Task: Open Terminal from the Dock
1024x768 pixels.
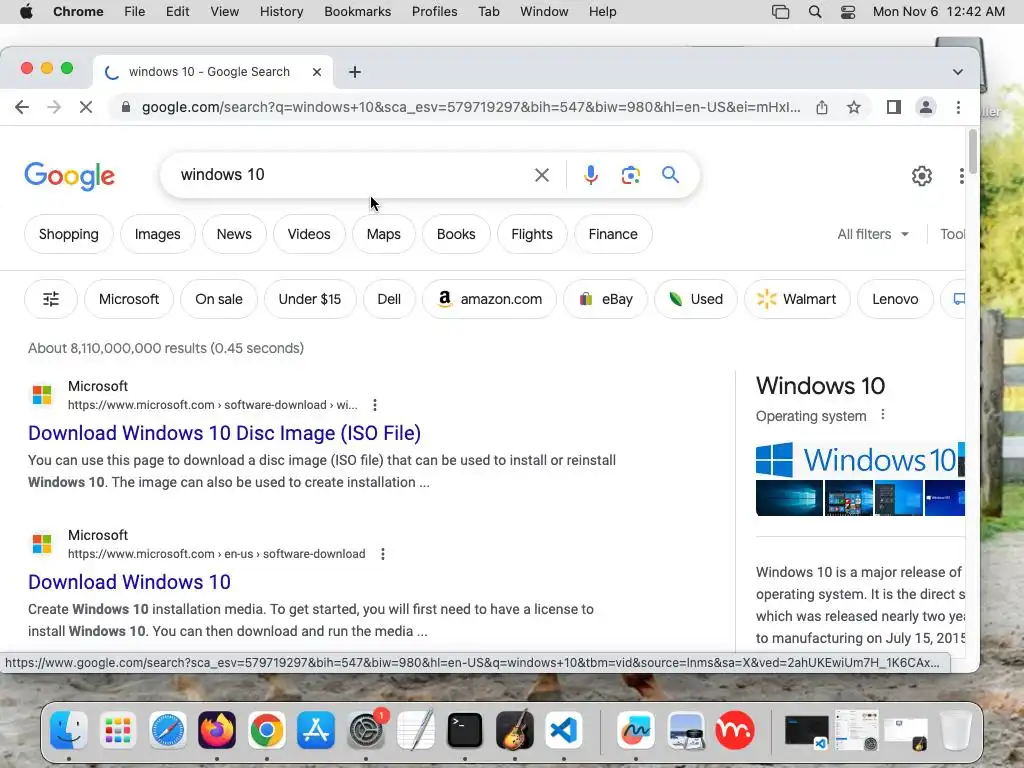Action: click(x=464, y=729)
